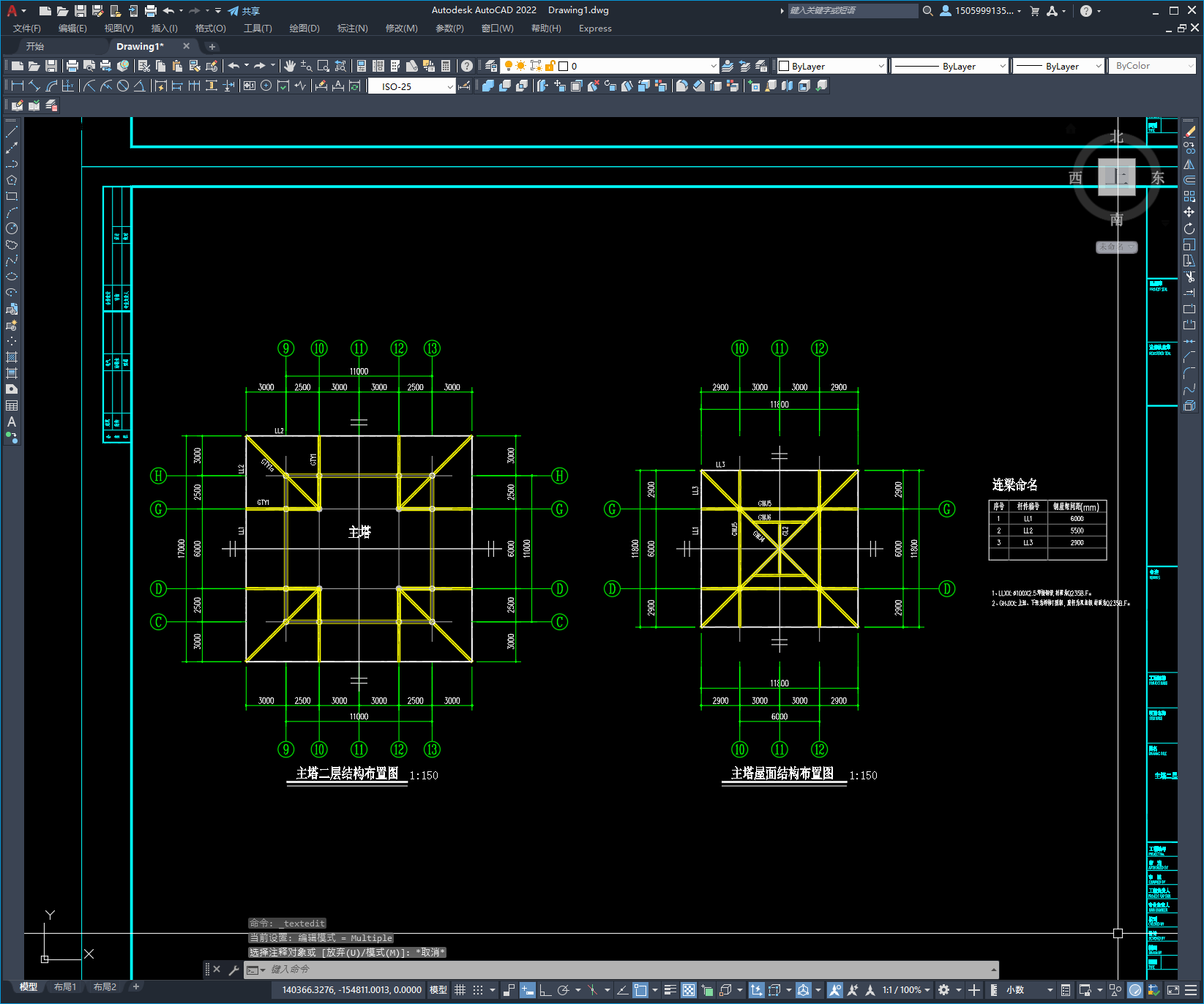This screenshot has width=1204, height=1004.
Task: Toggle ortho mode in status bar
Action: pos(545,990)
